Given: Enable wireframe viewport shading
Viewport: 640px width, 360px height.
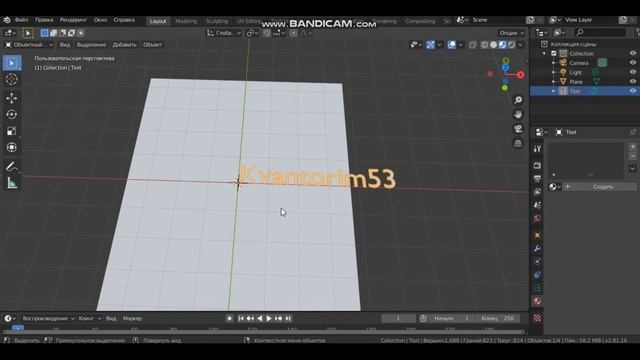Looking at the screenshot, I should [484, 45].
